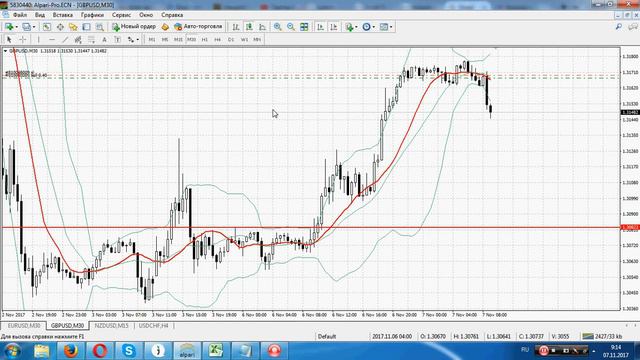This screenshot has height=360, width=640.
Task: Select the GBPUSD,M30 chart tab
Action: click(67, 326)
